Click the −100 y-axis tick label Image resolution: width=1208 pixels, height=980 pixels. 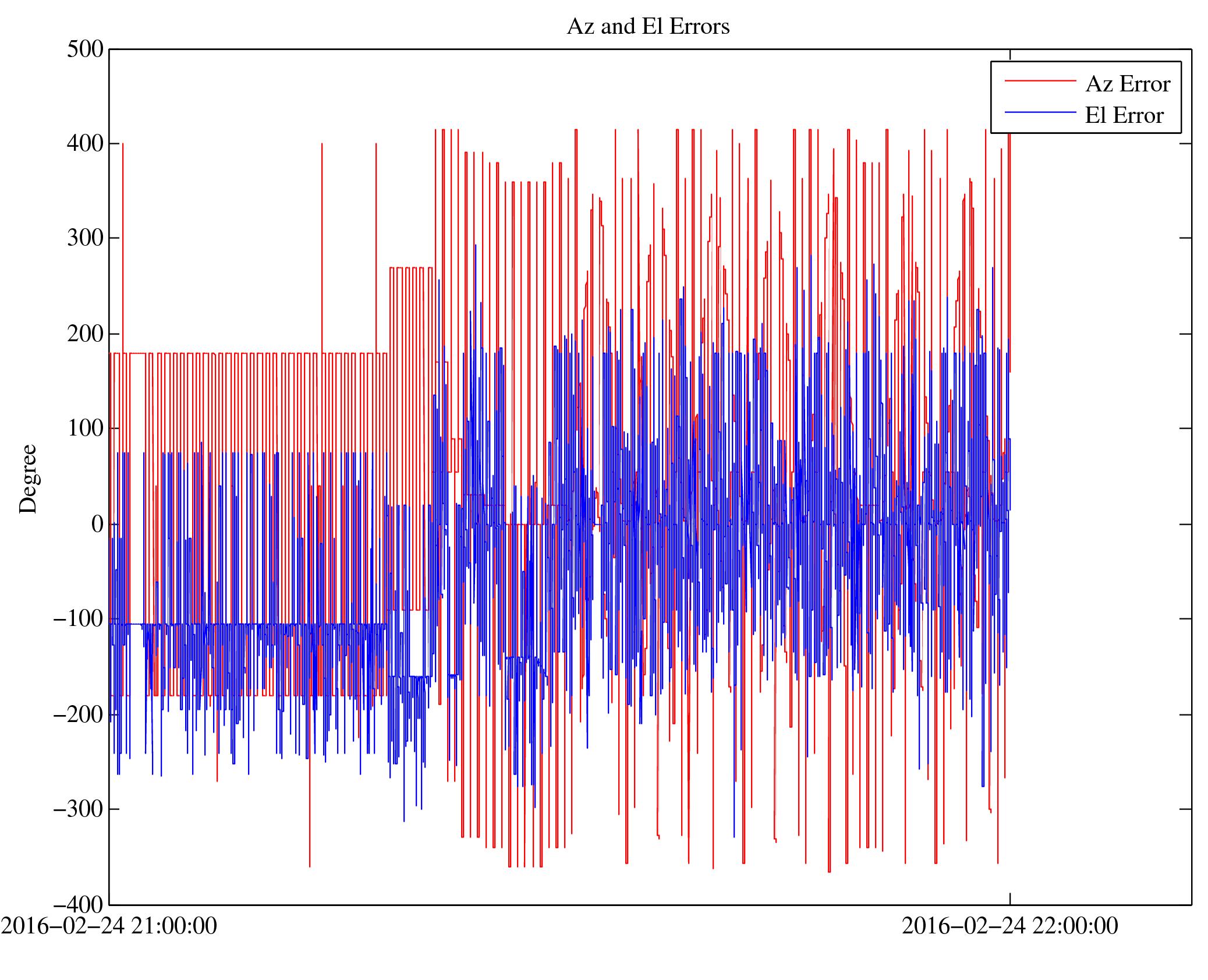78,619
